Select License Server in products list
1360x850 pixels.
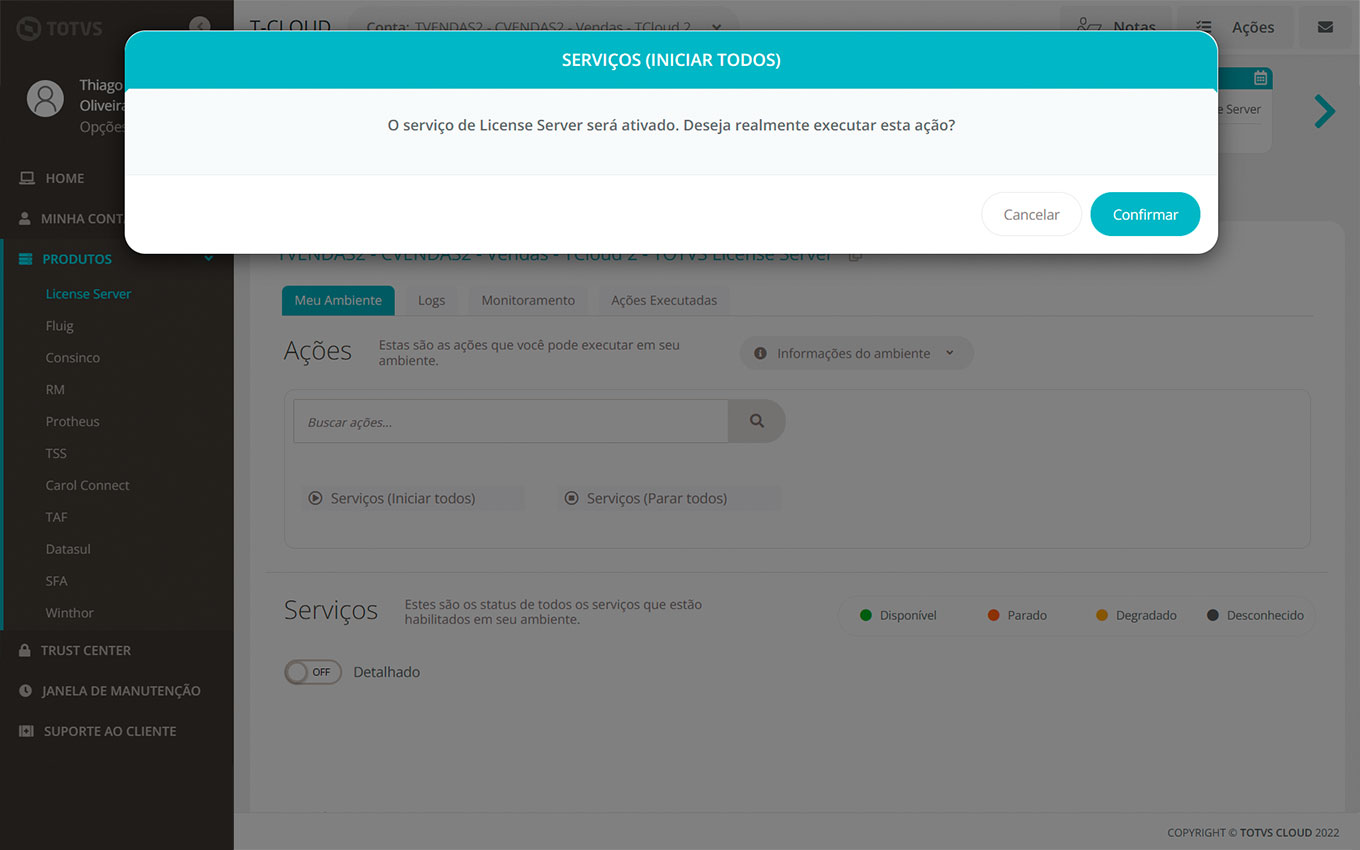point(88,294)
